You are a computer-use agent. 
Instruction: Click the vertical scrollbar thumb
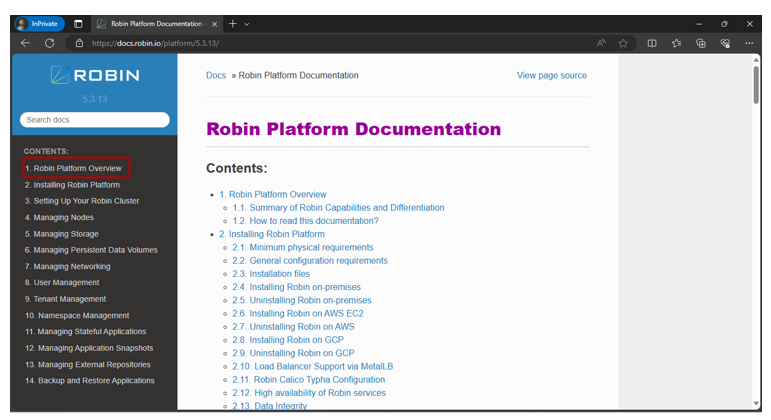pyautogui.click(x=756, y=84)
